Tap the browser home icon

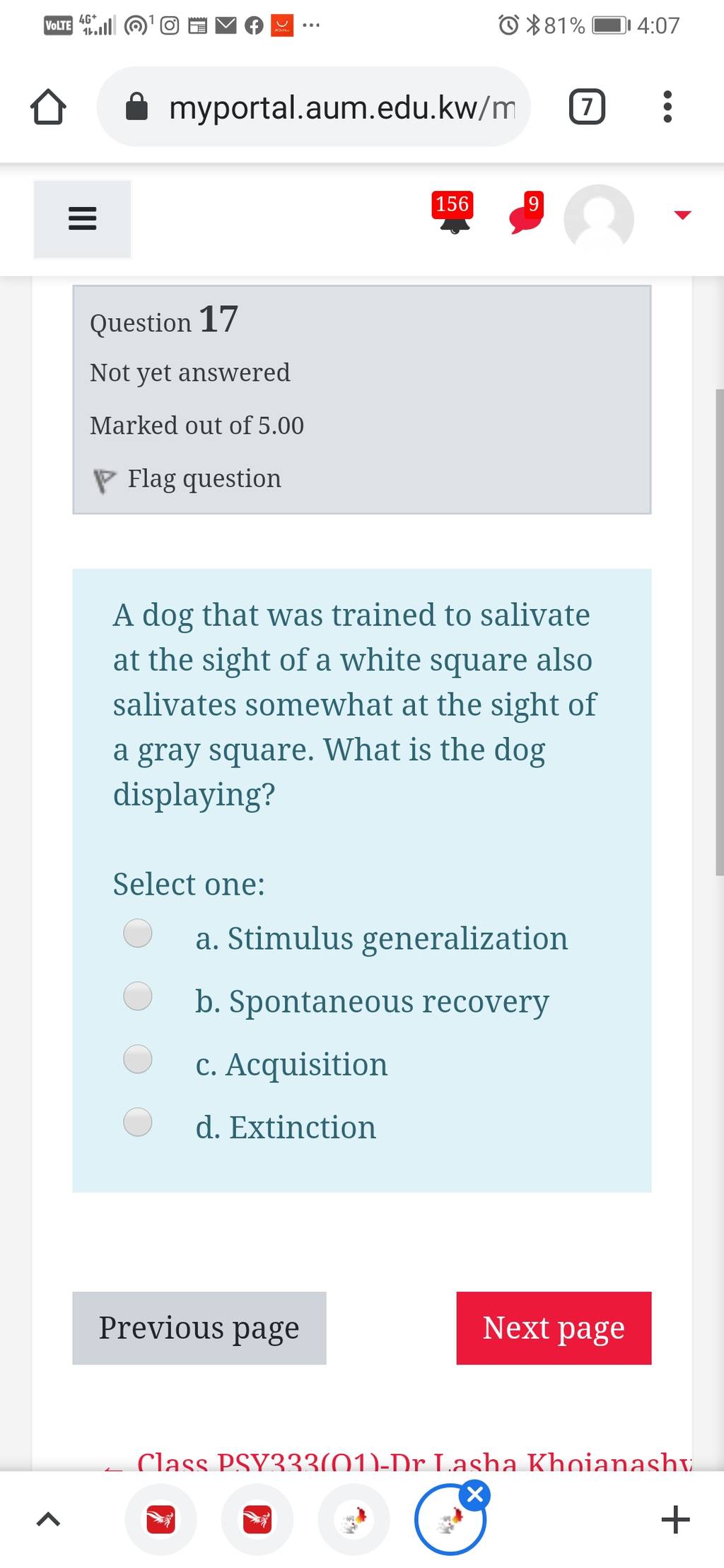(48, 107)
